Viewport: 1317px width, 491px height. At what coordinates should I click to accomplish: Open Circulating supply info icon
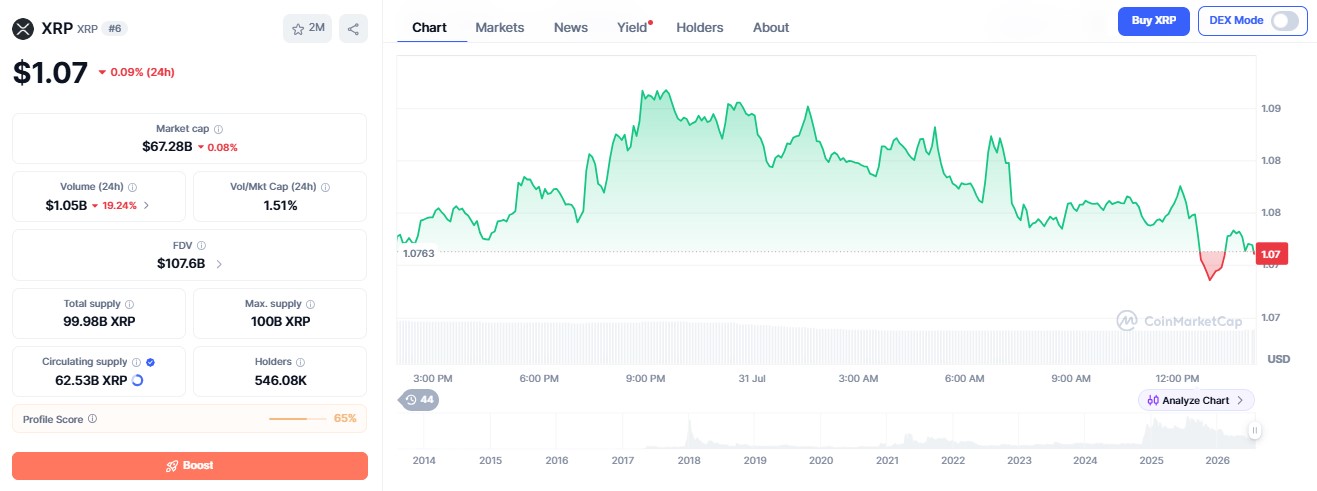[x=135, y=362]
